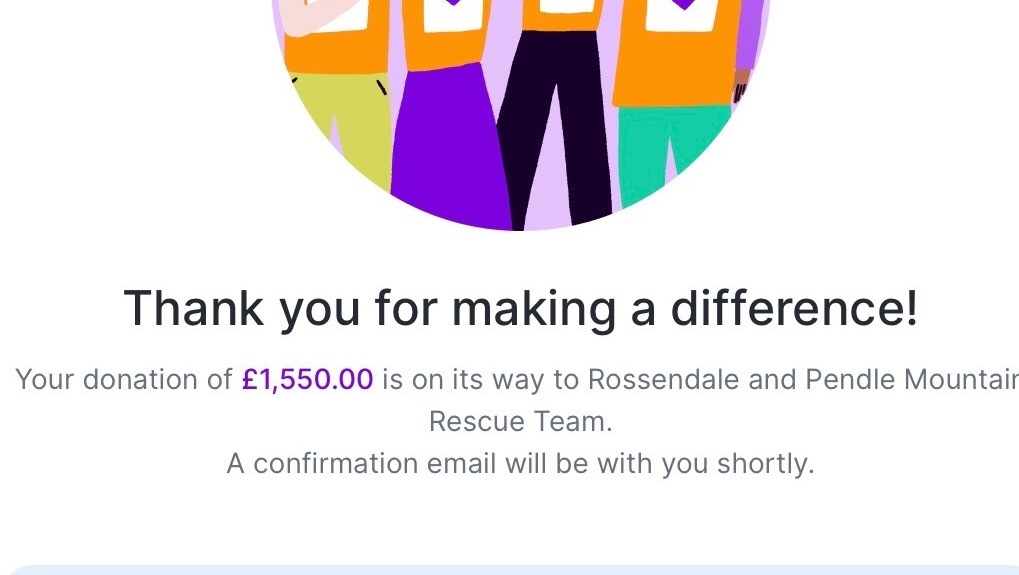The width and height of the screenshot is (1019, 575).
Task: Click the 'Thank you for making a difference!' heading
Action: click(521, 308)
